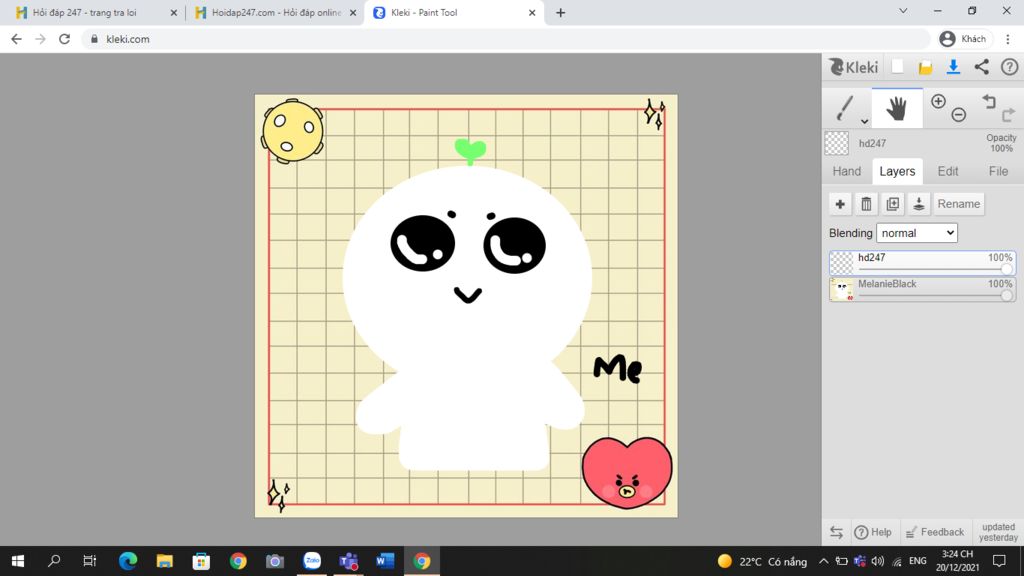1024x576 pixels.
Task: View site information via the lock icon
Action: click(x=95, y=39)
